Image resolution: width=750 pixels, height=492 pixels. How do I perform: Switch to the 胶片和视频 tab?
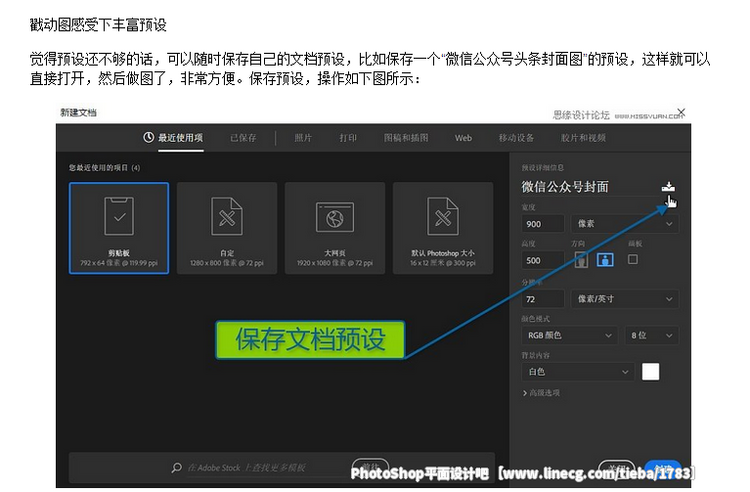click(583, 138)
